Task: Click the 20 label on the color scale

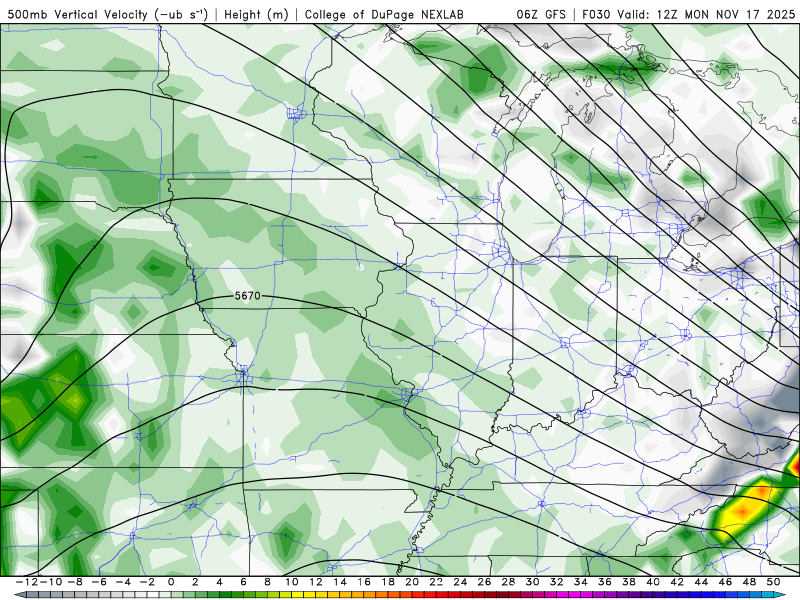Action: (x=412, y=582)
